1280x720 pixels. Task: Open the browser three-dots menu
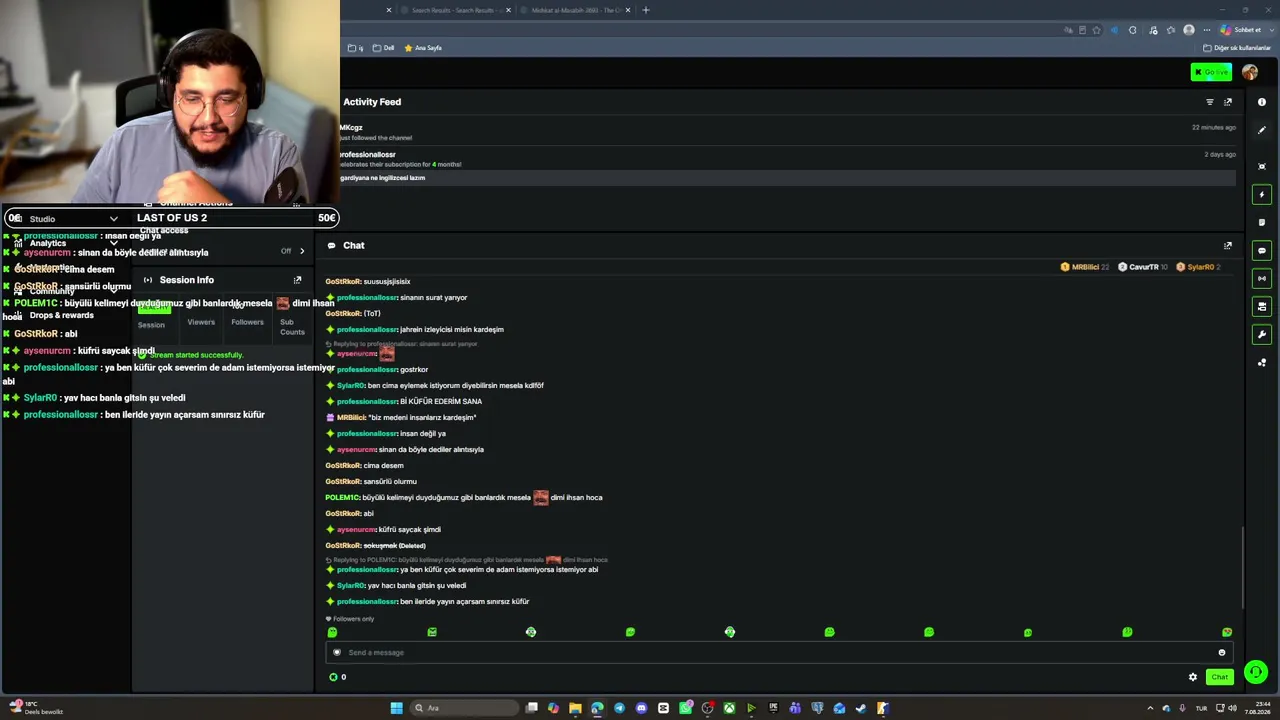click(1207, 30)
